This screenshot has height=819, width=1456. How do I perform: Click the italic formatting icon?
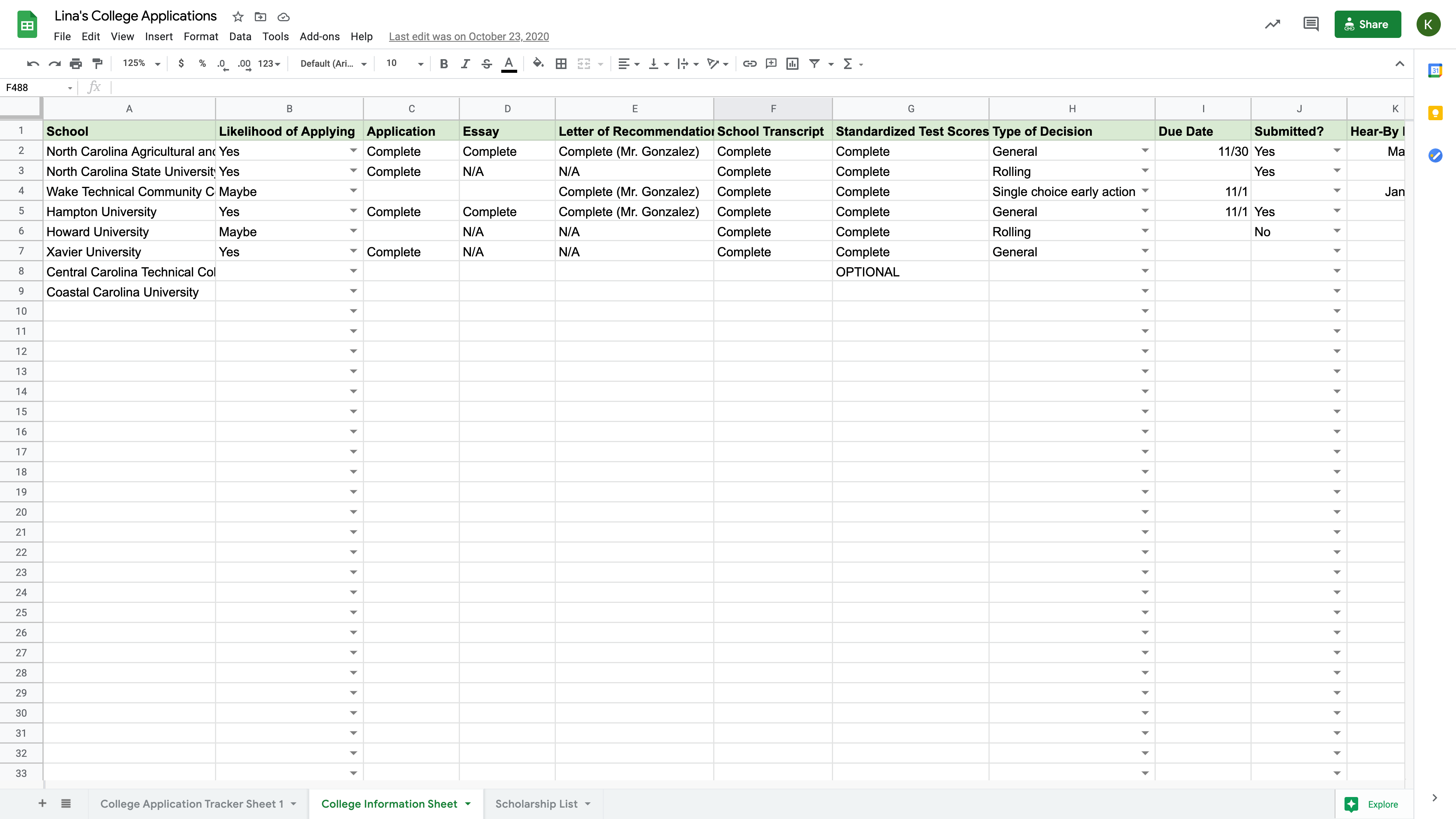coord(465,63)
